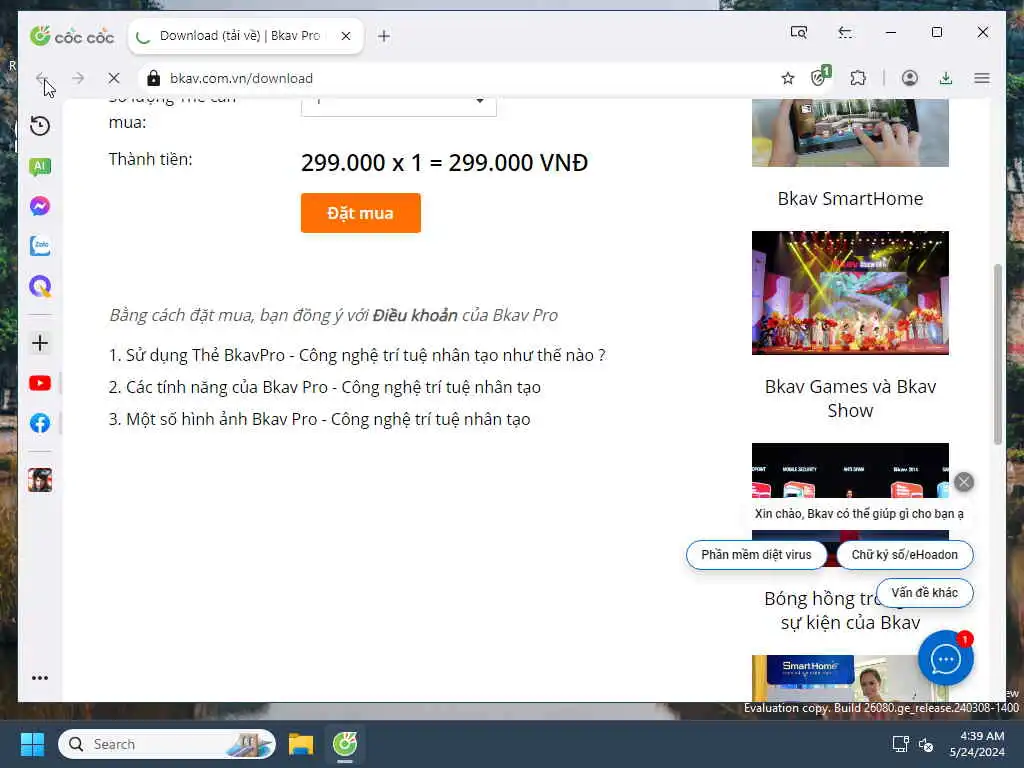
Task: Close the Download Bkav Pro tab
Action: 346,36
